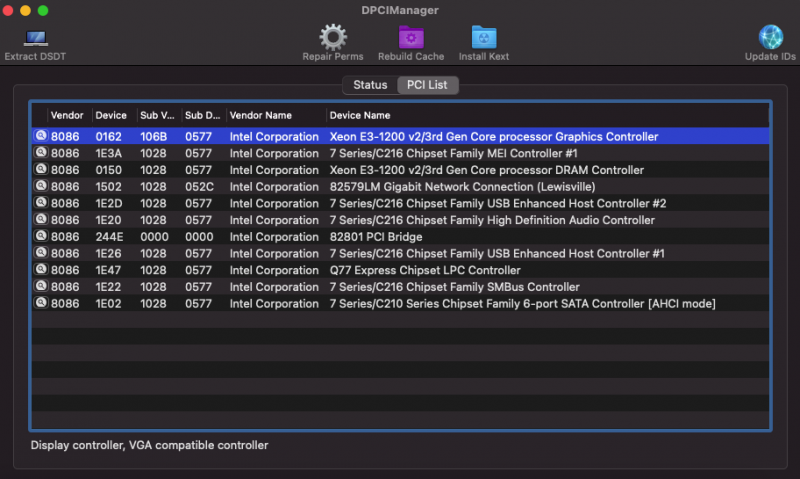The width and height of the screenshot is (800, 479).
Task: Click magnifier icon for USB Host Controller #2 row
Action: point(41,203)
